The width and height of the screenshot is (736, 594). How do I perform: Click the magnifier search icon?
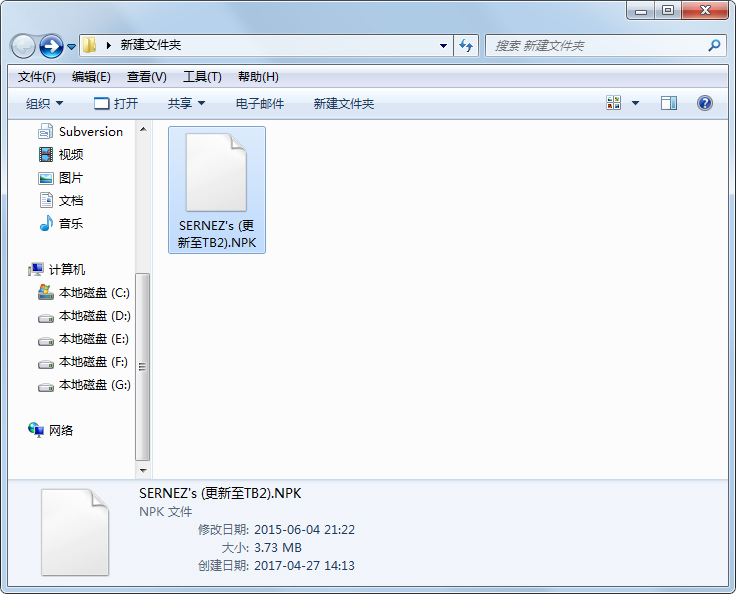click(x=714, y=46)
